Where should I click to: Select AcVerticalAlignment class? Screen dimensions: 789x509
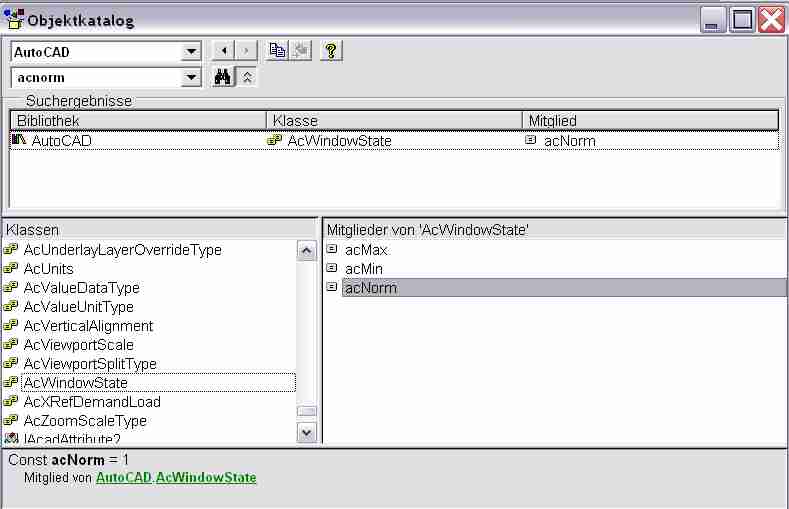click(x=88, y=326)
